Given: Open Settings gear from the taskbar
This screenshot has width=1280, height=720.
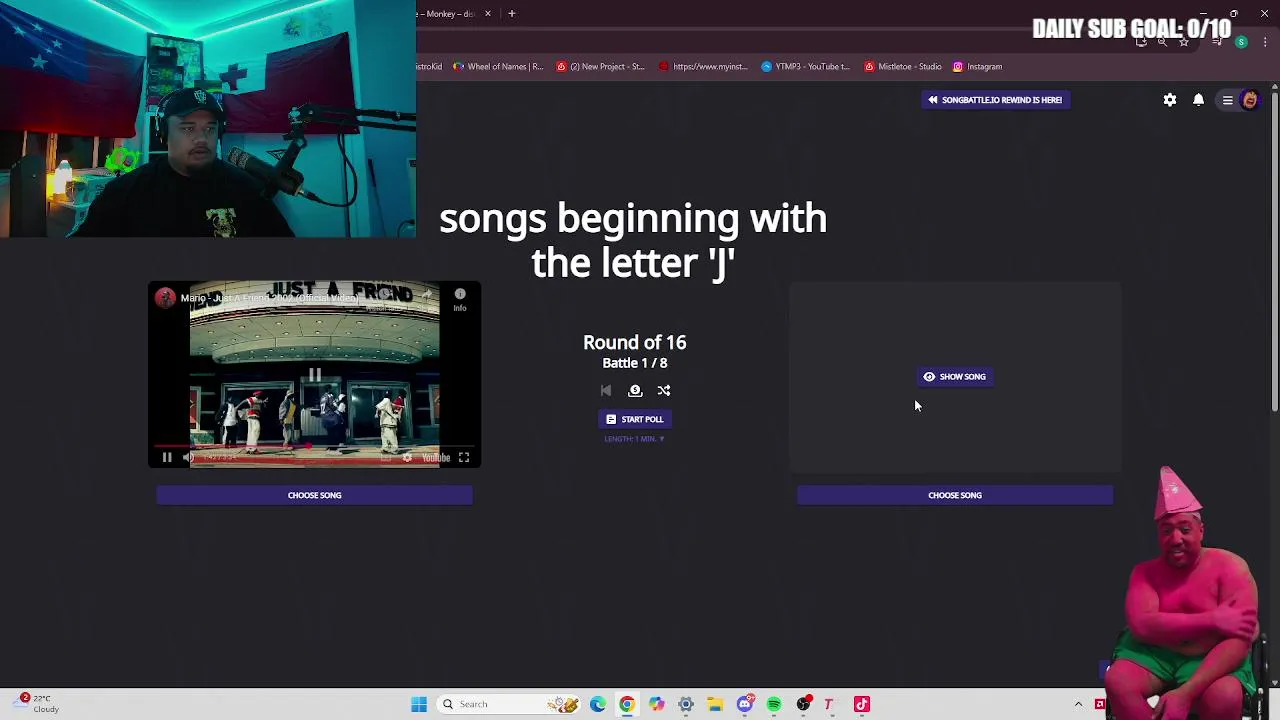Looking at the screenshot, I should pyautogui.click(x=686, y=704).
